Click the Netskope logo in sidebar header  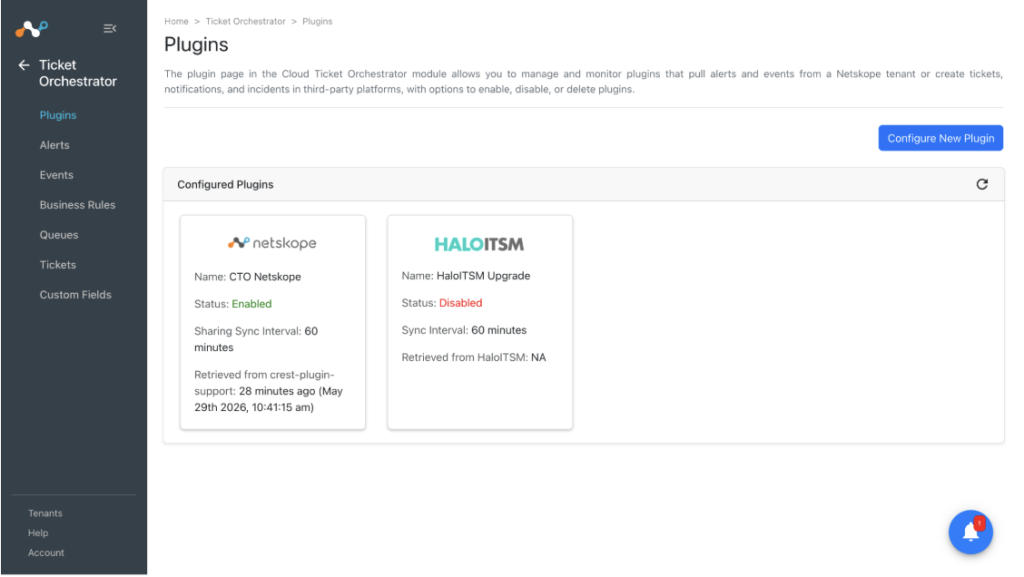(31, 29)
